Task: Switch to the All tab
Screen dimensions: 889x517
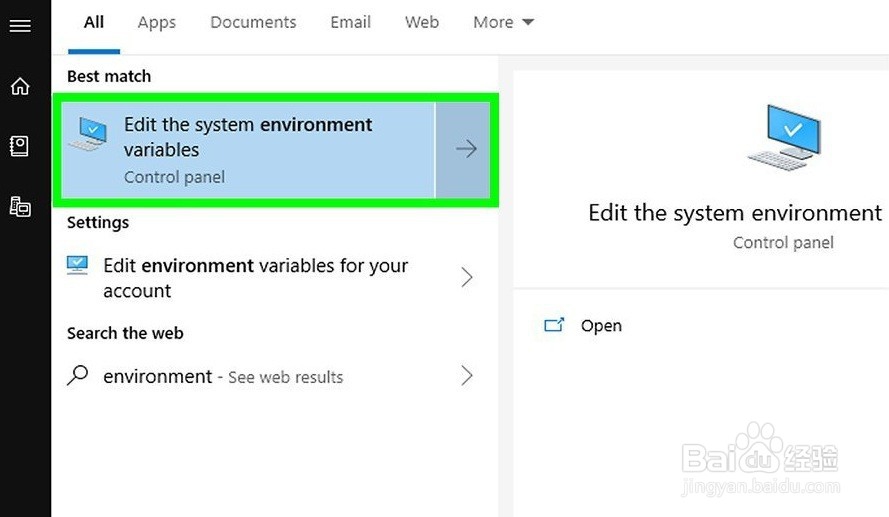Action: pos(94,22)
